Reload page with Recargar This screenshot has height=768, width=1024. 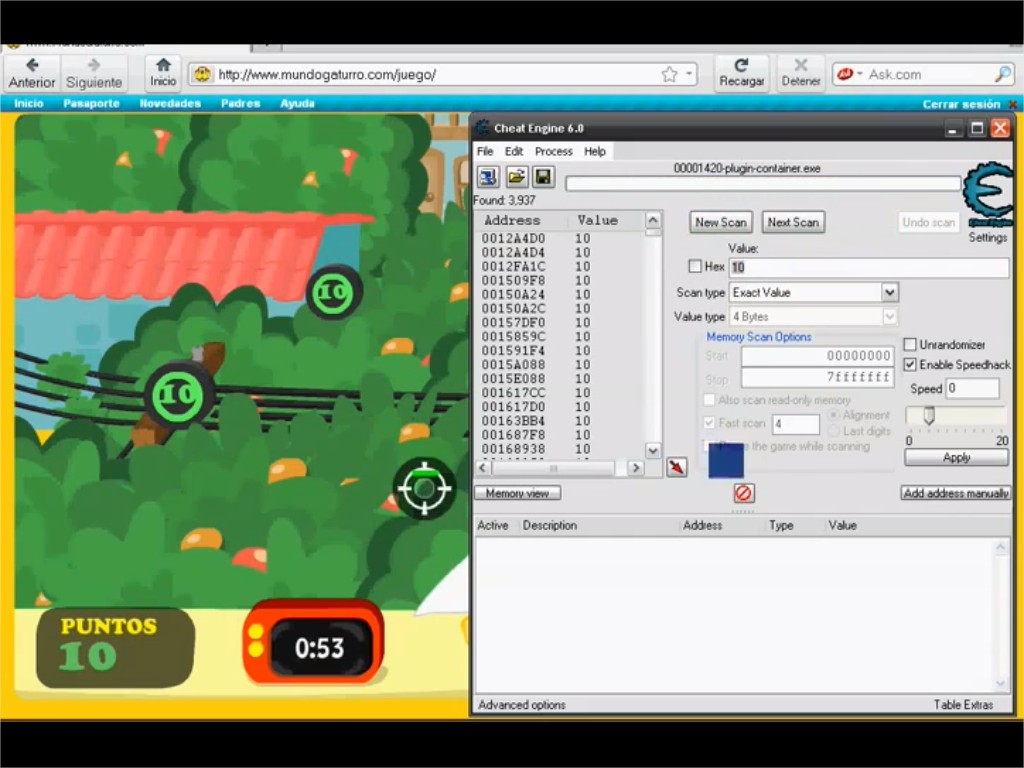coord(741,72)
